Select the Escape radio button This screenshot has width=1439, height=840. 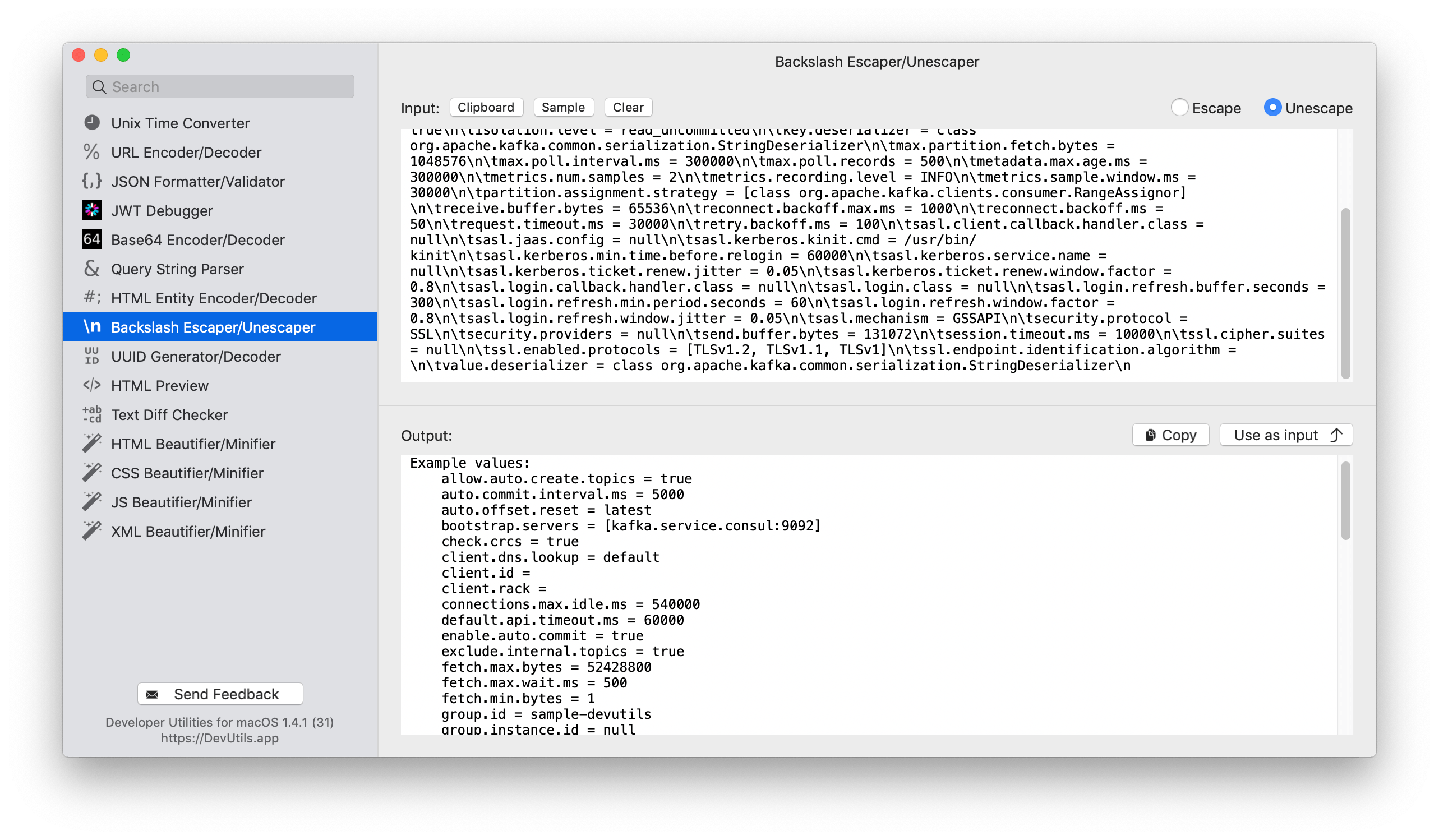click(1181, 107)
